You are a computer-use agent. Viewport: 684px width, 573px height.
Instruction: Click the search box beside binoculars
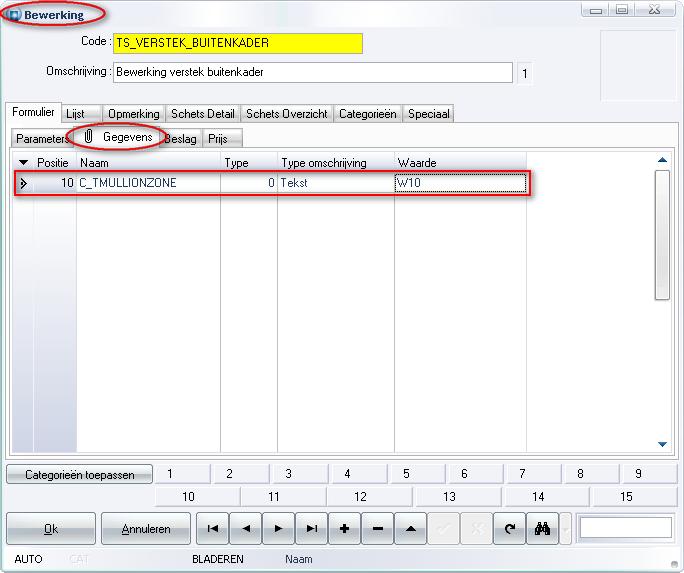(x=625, y=528)
